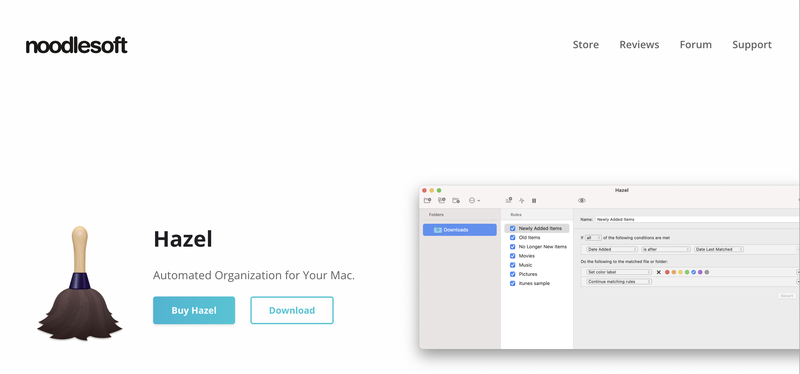Click the folder with gear icon
Viewport: 800px width, 374px height.
click(456, 201)
